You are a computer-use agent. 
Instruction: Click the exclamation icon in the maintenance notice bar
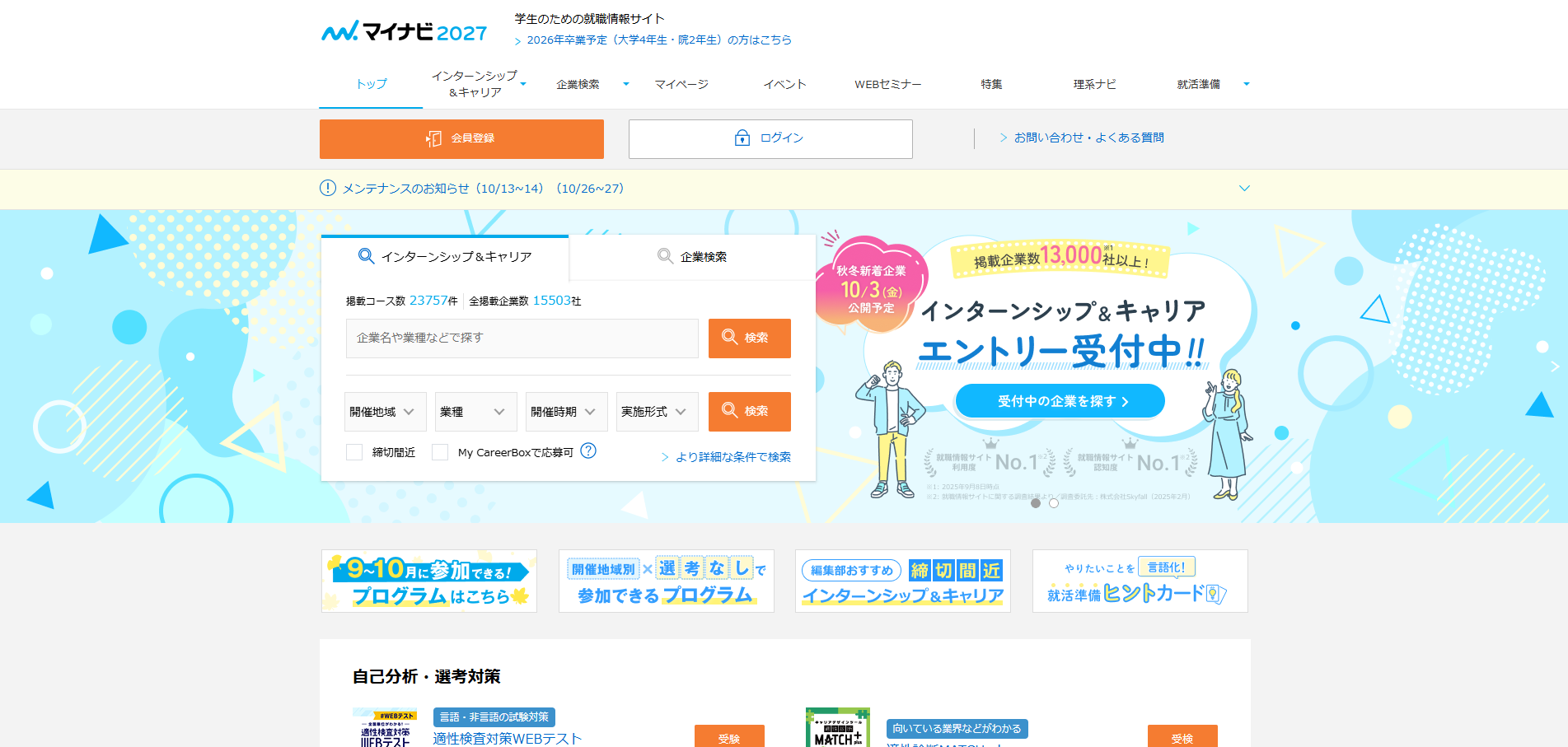coord(327,188)
